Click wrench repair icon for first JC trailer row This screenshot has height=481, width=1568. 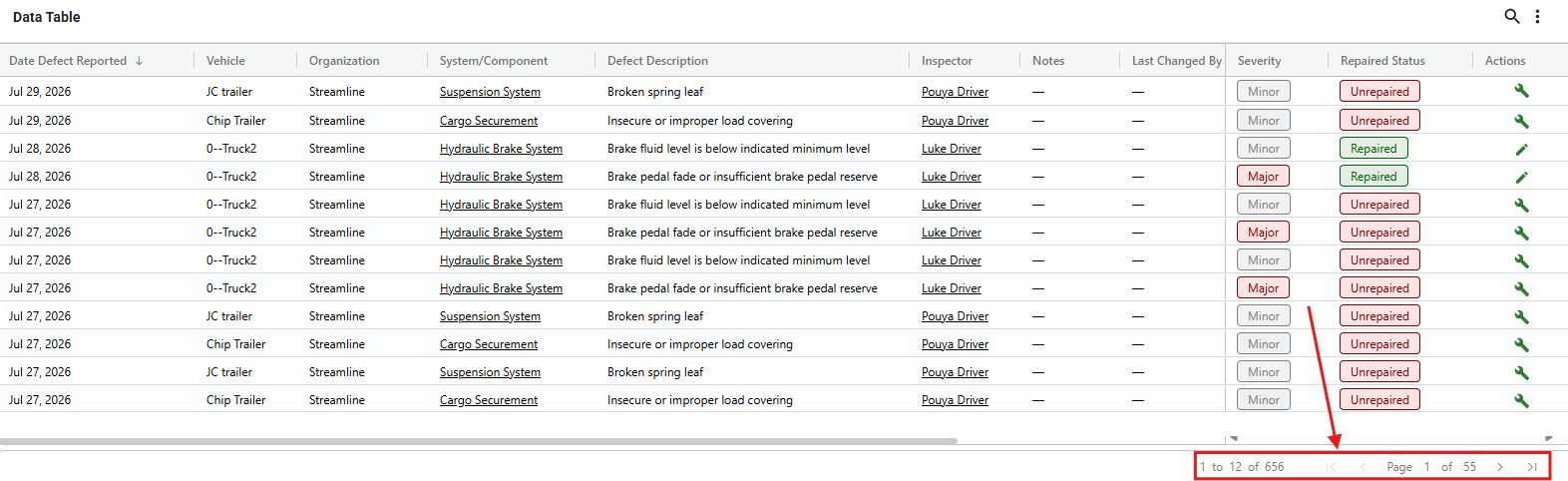point(1521,91)
